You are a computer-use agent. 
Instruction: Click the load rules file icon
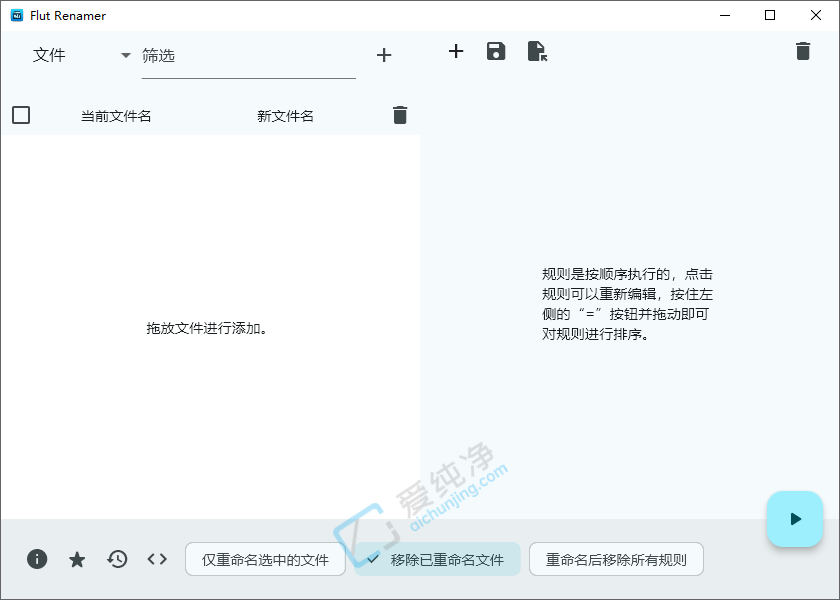point(537,51)
